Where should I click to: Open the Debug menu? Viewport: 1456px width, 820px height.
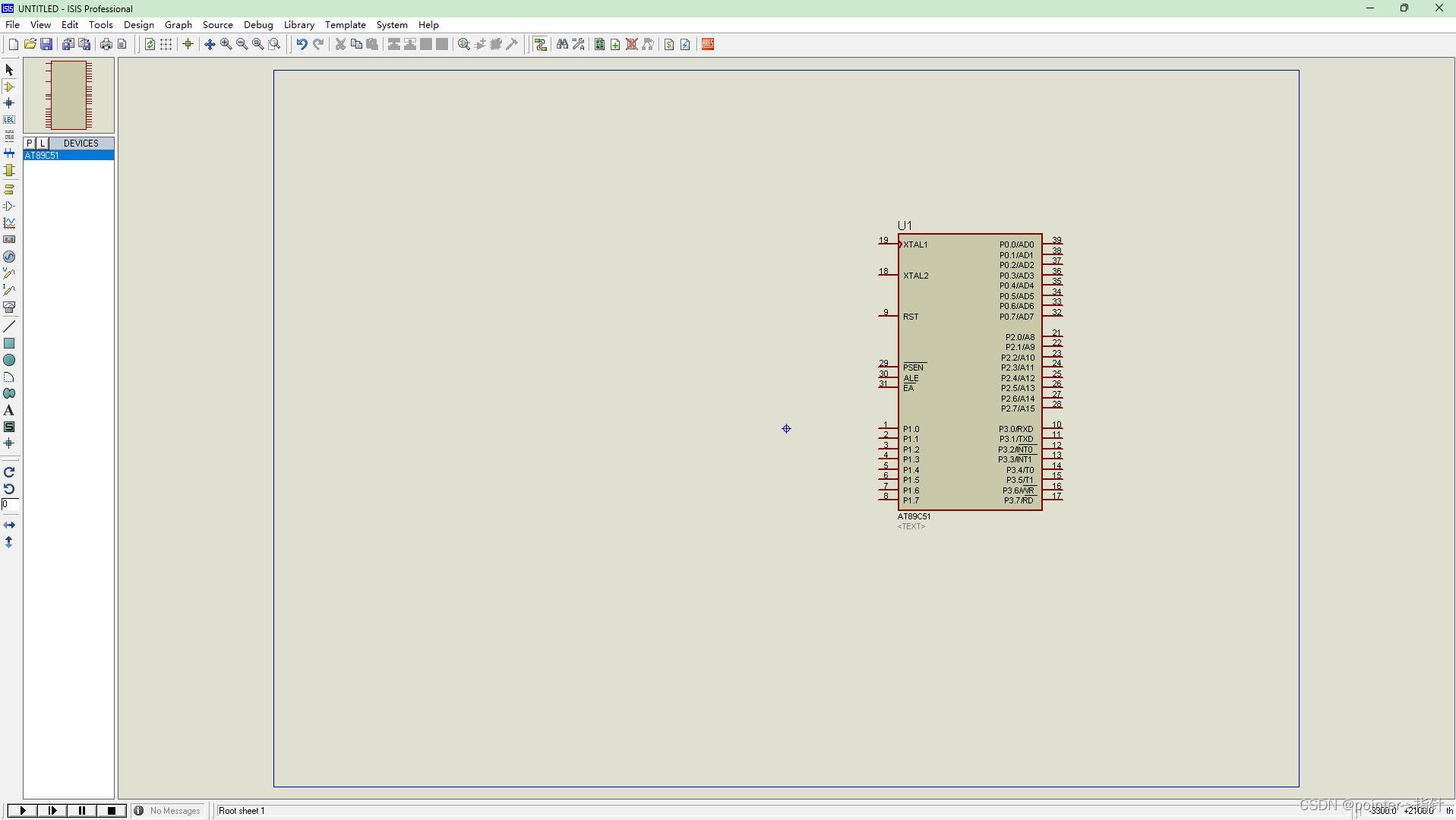click(x=258, y=24)
